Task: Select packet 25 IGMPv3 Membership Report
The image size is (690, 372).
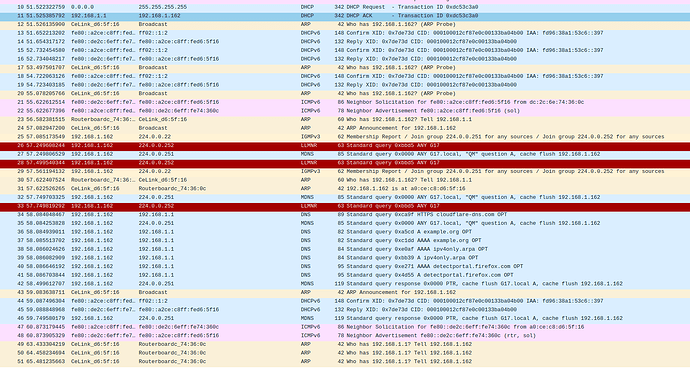Action: pyautogui.click(x=345, y=137)
